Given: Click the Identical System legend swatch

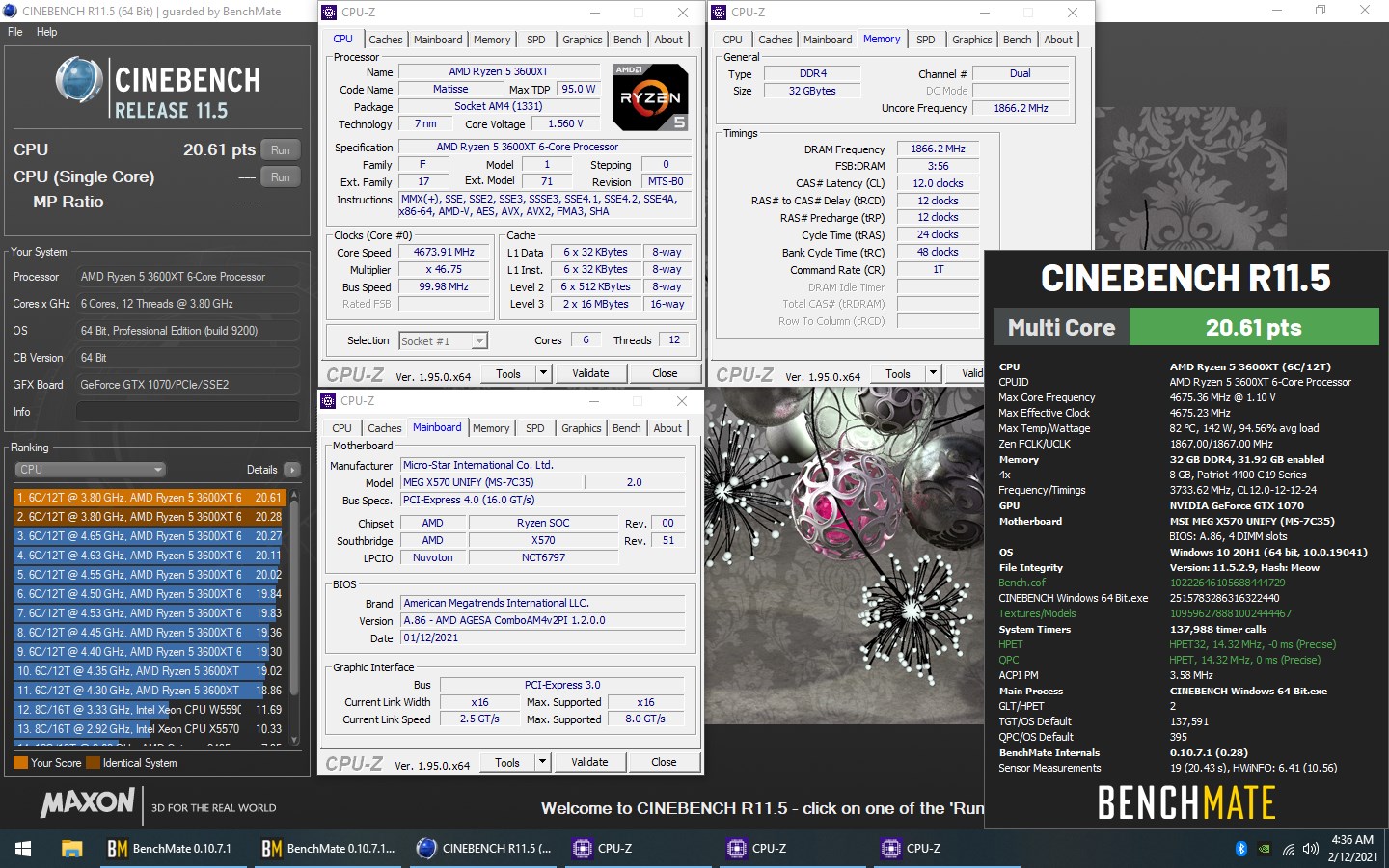Looking at the screenshot, I should [94, 763].
